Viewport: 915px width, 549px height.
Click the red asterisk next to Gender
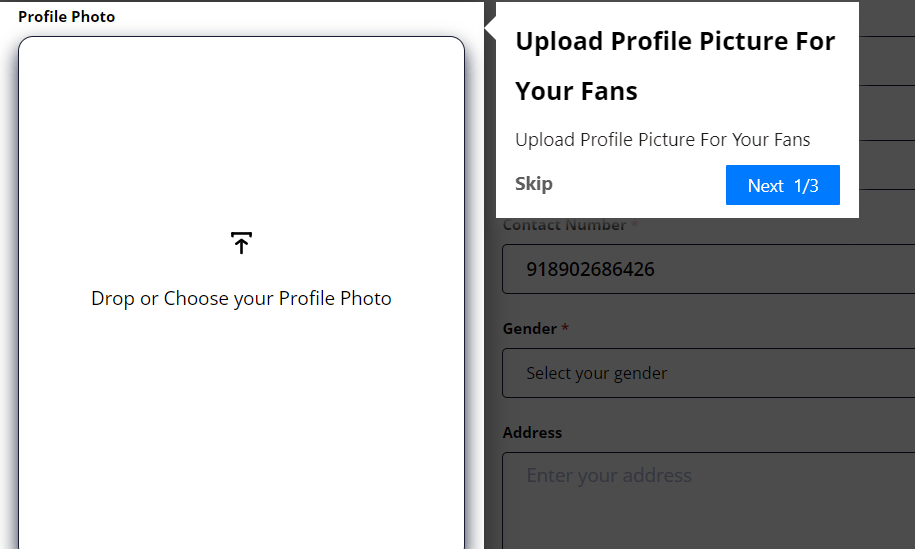(x=565, y=328)
